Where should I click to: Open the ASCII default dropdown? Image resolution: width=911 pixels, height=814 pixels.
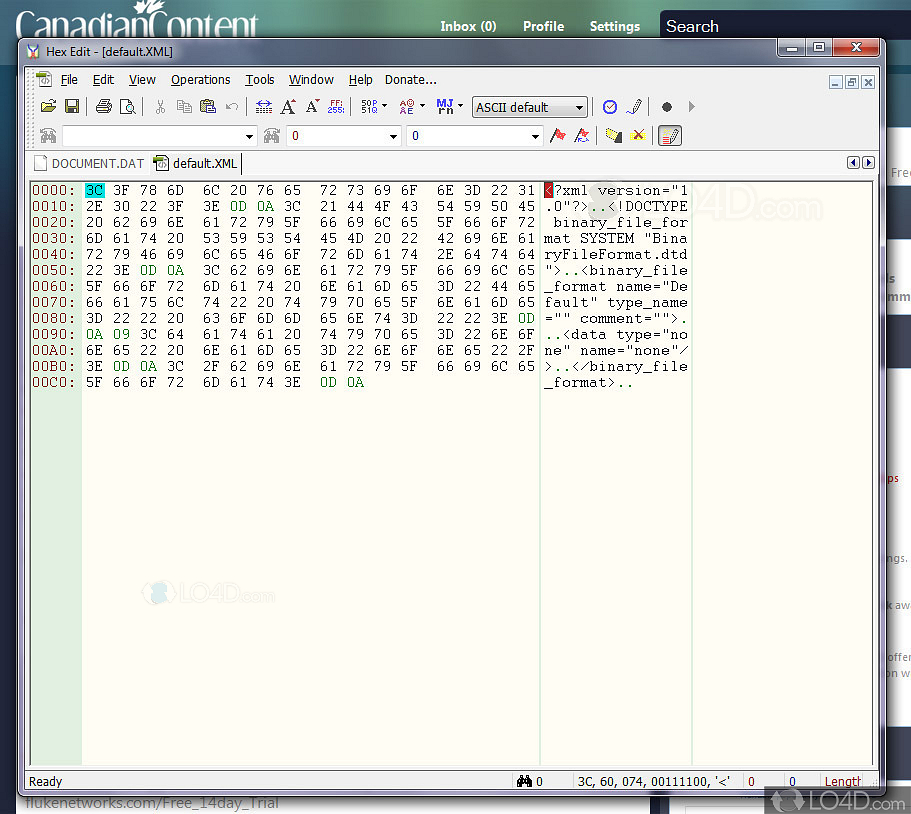[x=529, y=107]
